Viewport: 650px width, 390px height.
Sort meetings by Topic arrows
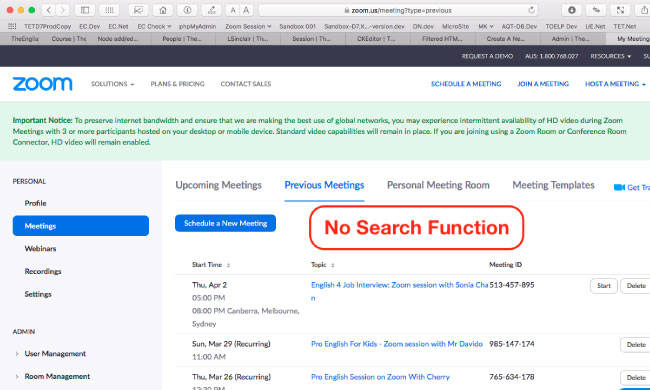coord(333,265)
